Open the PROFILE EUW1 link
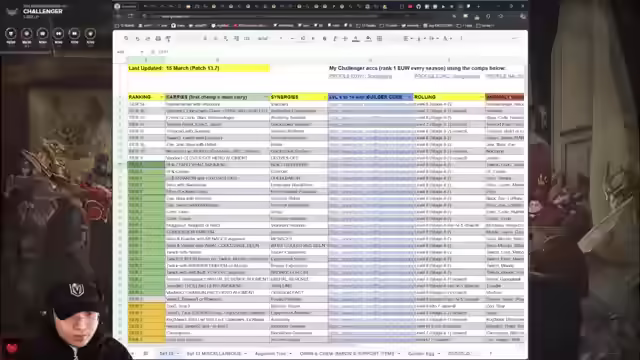 [x=360, y=76]
